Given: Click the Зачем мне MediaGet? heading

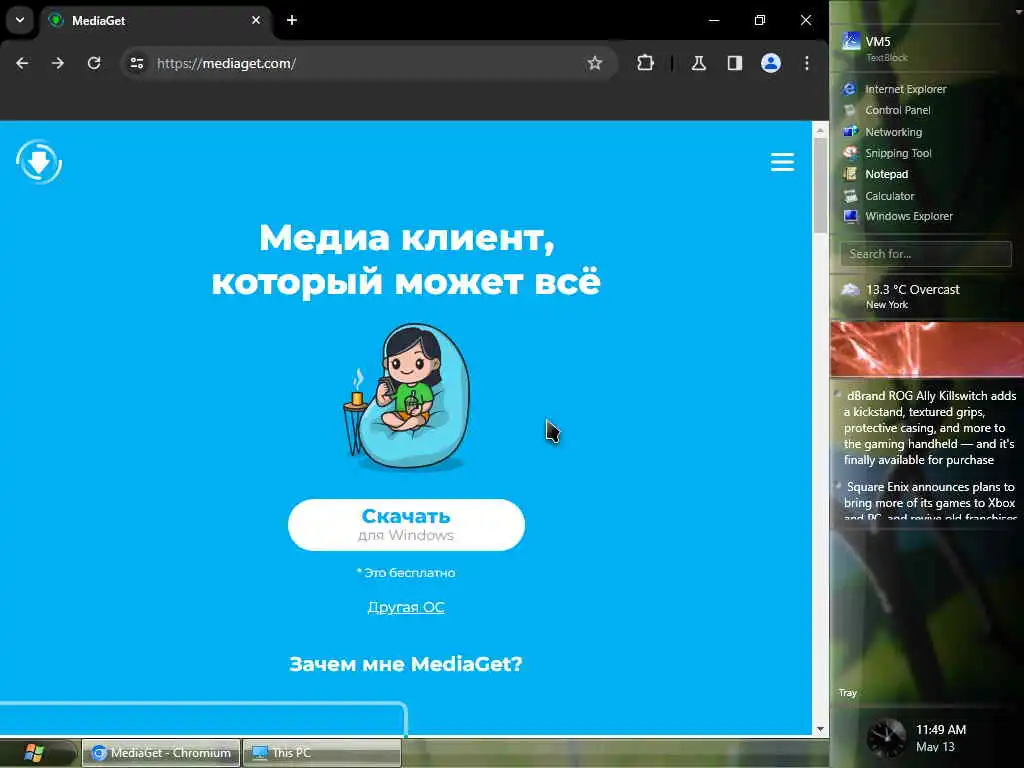Looking at the screenshot, I should [406, 664].
